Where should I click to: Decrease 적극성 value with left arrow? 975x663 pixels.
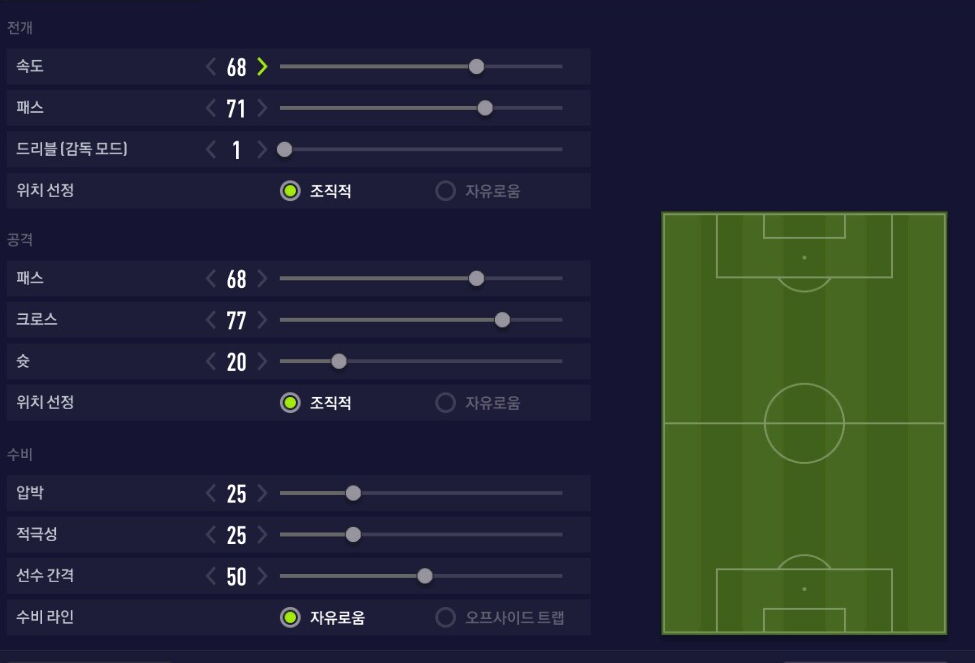[x=211, y=535]
